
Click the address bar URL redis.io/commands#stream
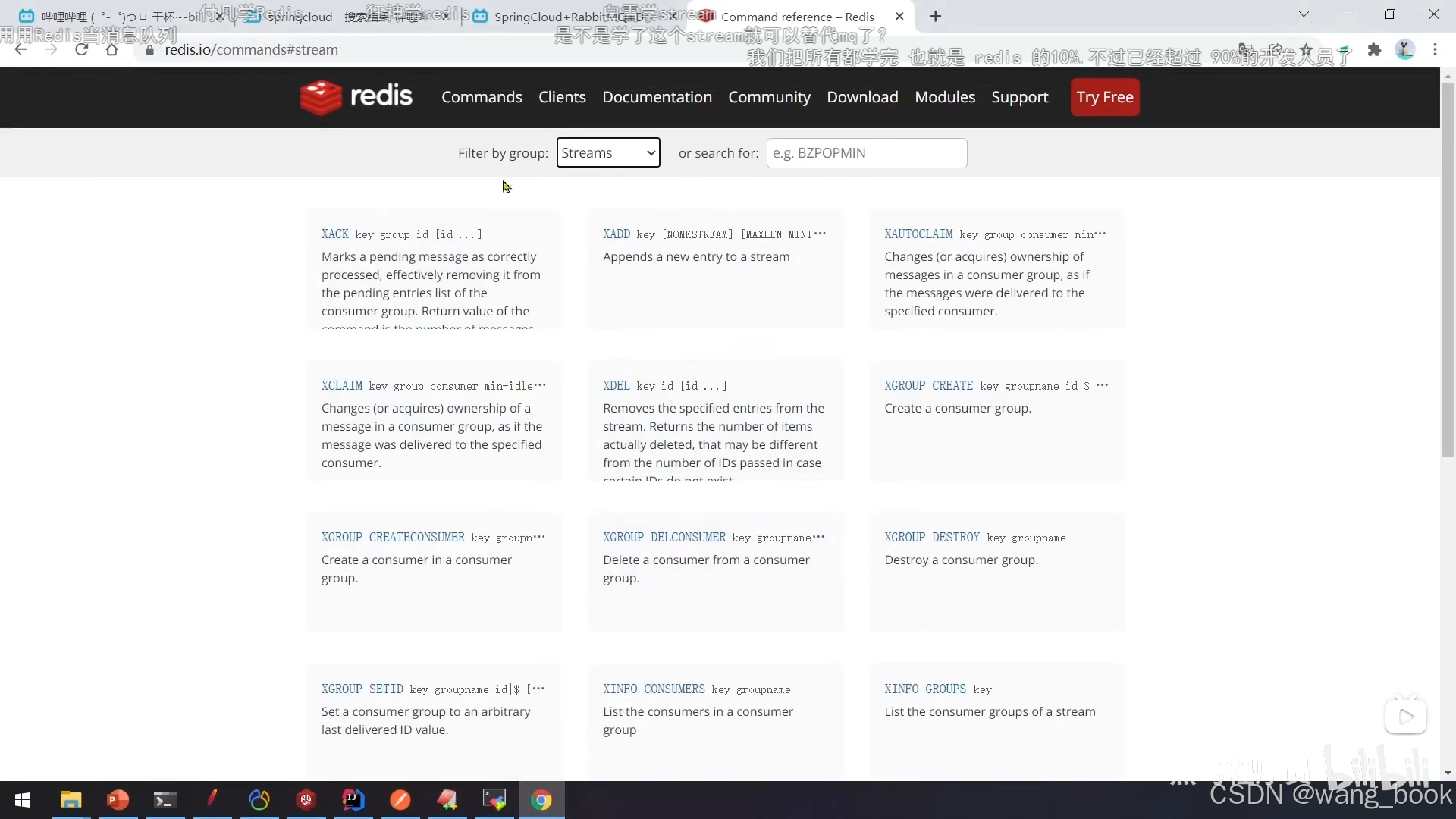[x=252, y=50]
